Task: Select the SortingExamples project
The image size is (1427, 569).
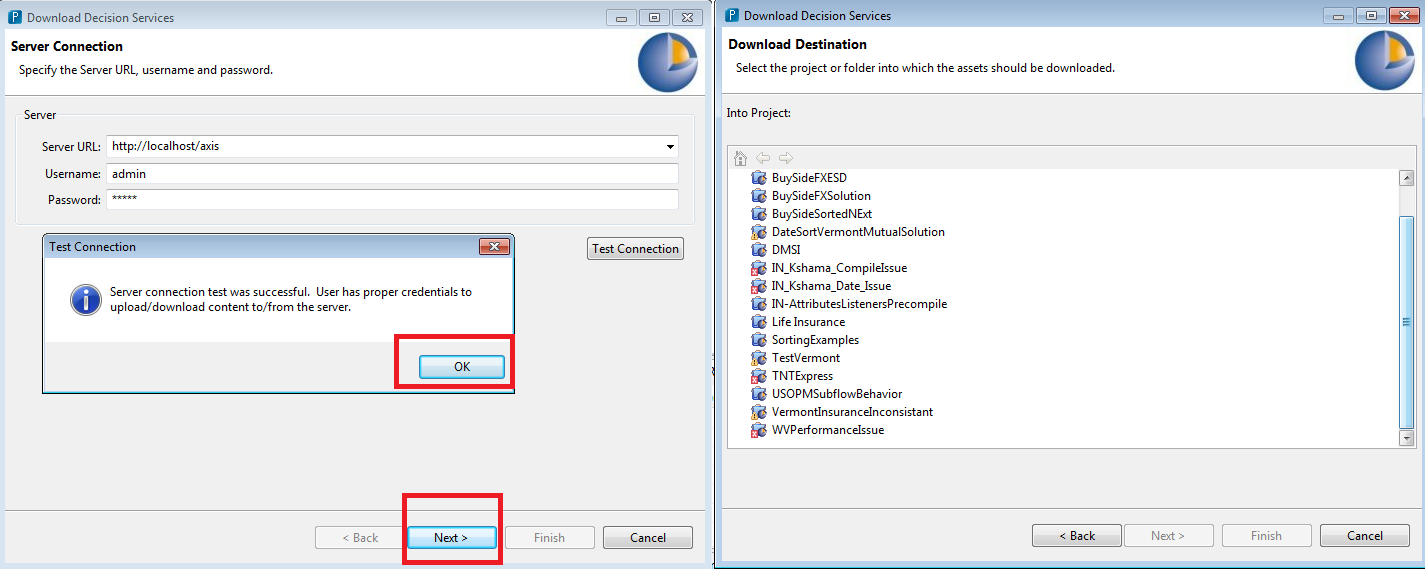Action: coord(815,340)
